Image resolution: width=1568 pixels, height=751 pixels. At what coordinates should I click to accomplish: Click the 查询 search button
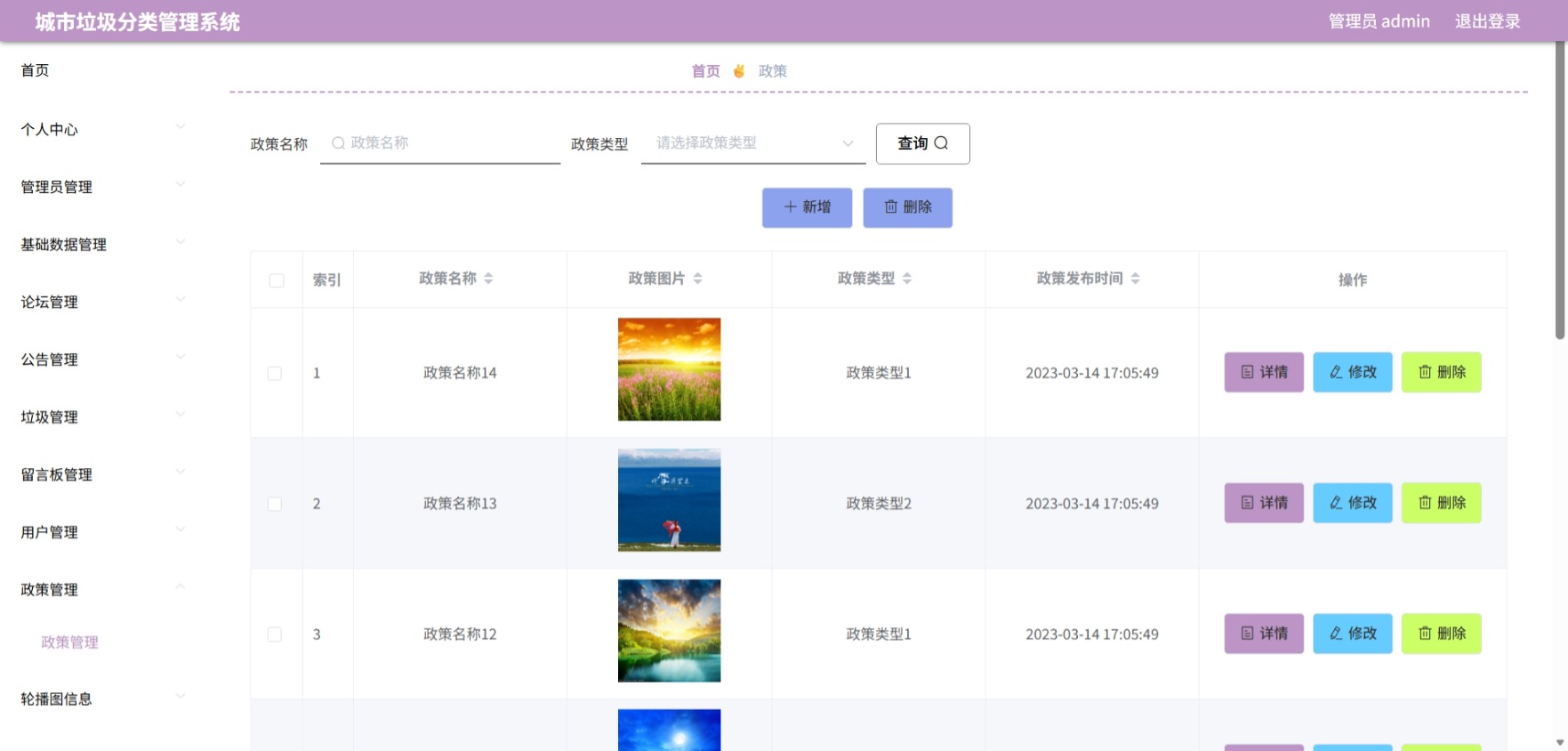tap(922, 143)
